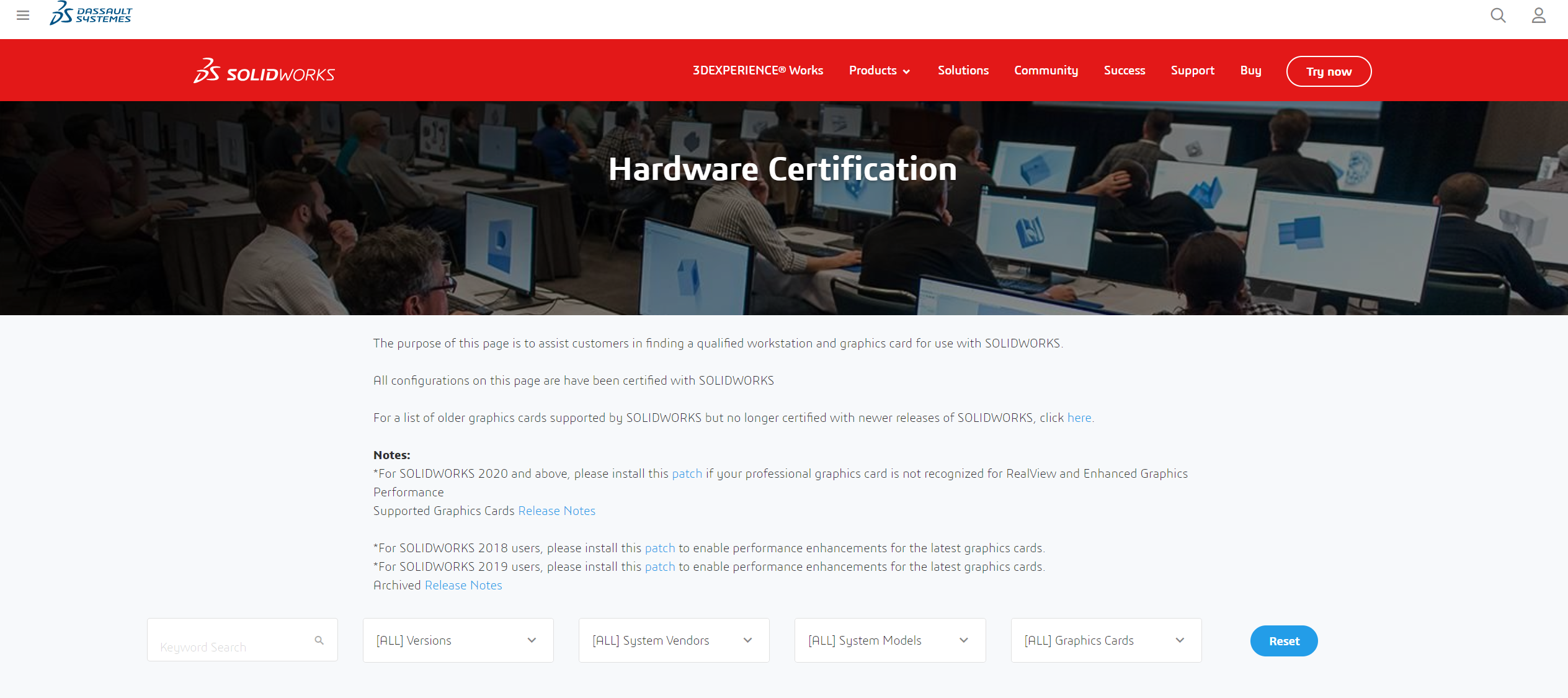This screenshot has height=698, width=1568.
Task: Open the [ALL] Versions dropdown
Action: [458, 640]
